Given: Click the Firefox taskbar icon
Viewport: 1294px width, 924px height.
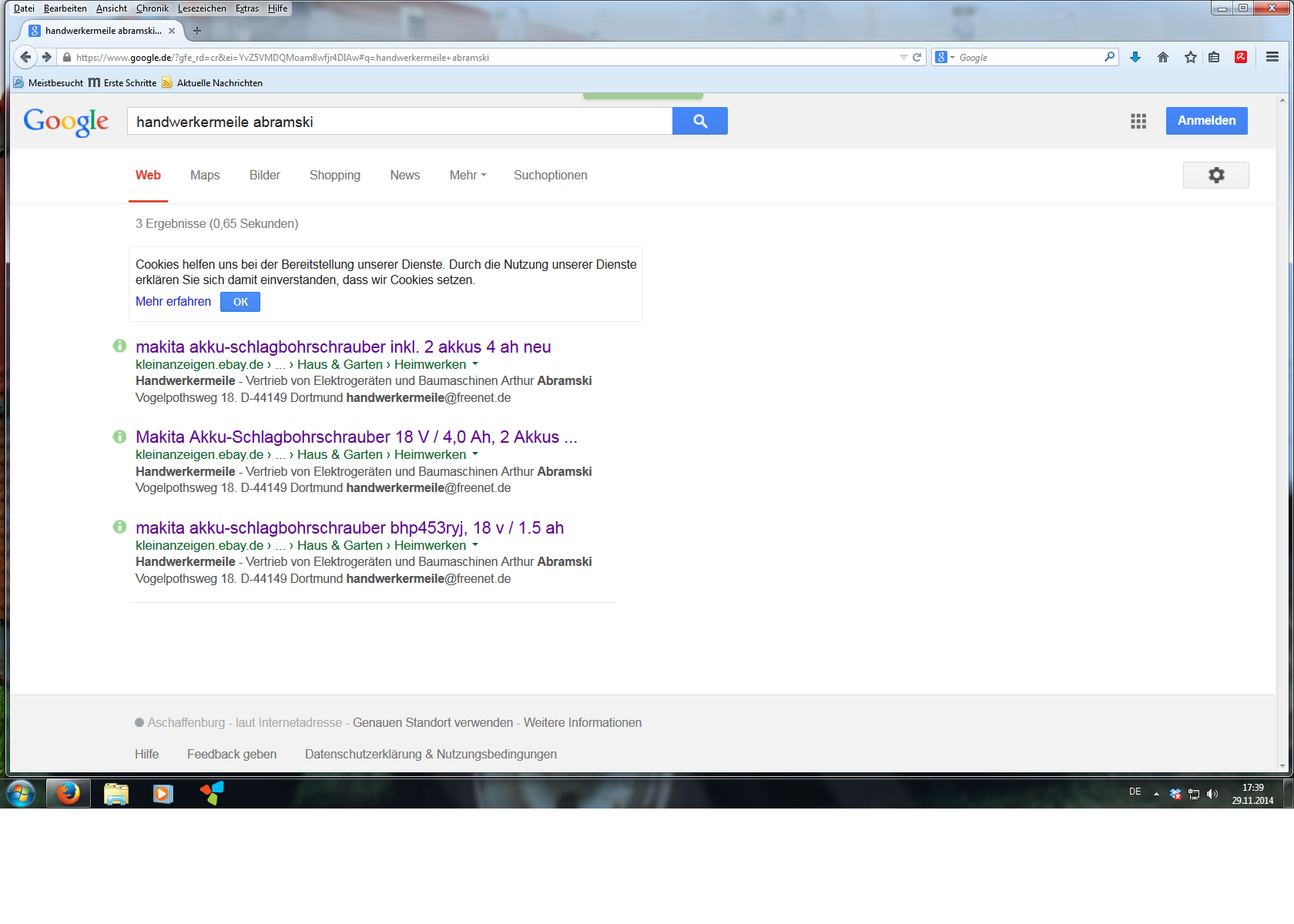Looking at the screenshot, I should [68, 793].
